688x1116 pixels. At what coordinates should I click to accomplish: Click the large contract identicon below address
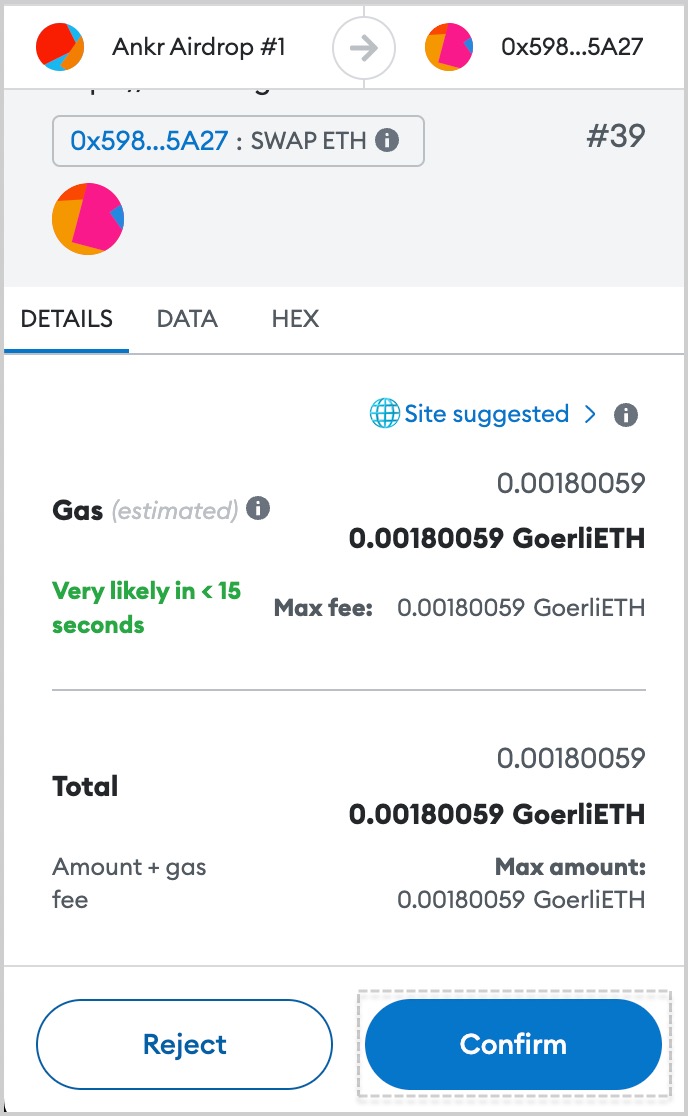(x=88, y=219)
